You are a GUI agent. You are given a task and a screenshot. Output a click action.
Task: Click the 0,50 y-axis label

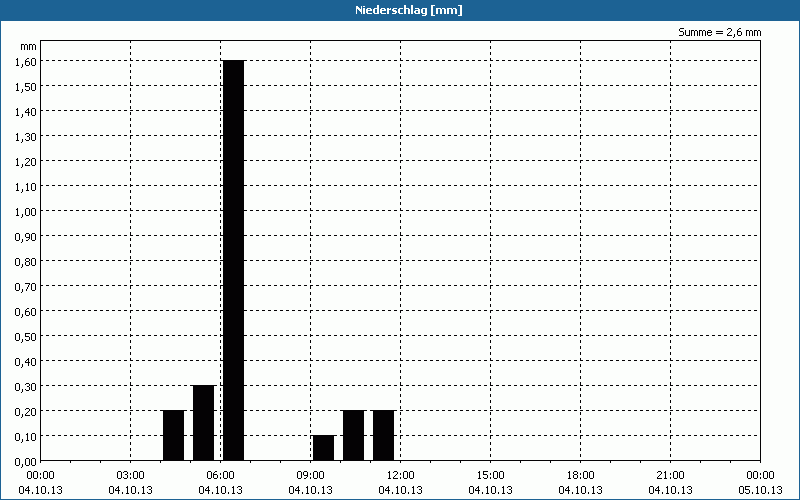click(x=26, y=336)
